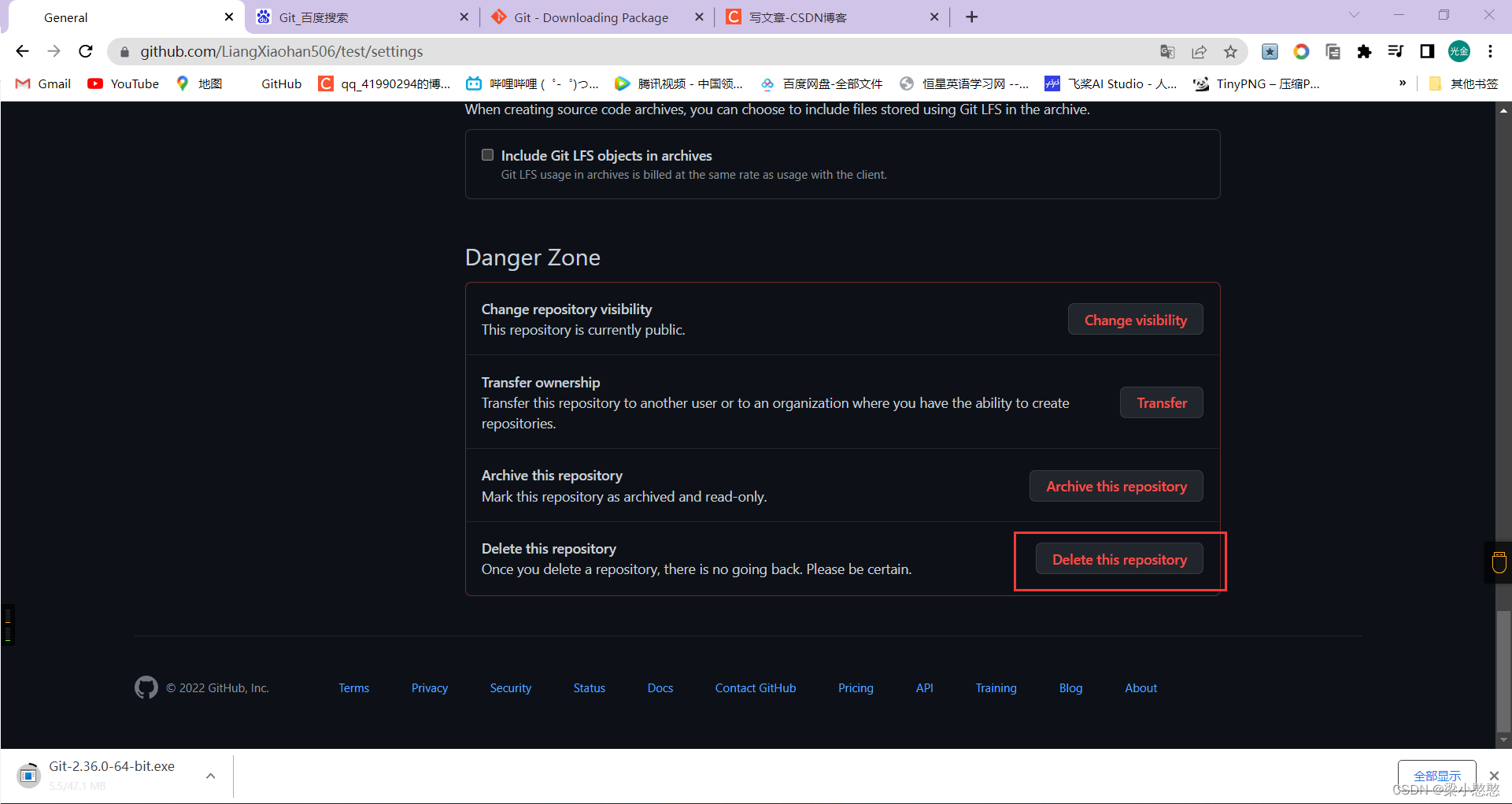Open the TinyPNG bookmark
Viewport: 1512px width, 804px height.
coord(1257,83)
